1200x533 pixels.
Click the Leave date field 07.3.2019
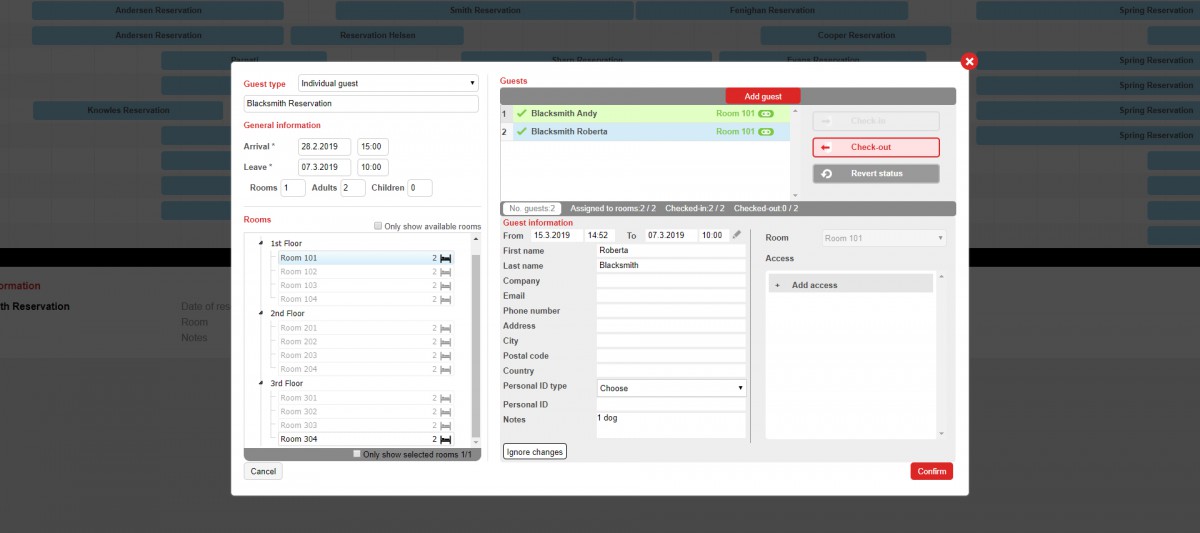click(324, 167)
